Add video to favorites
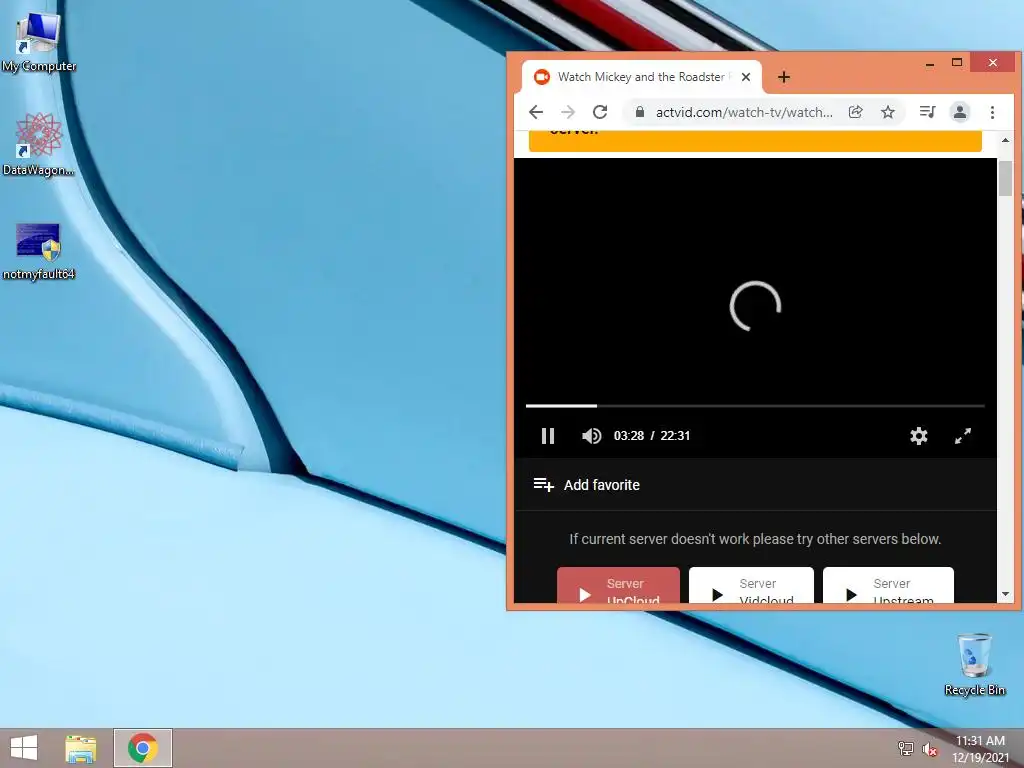The height and width of the screenshot is (768, 1024). coord(586,485)
